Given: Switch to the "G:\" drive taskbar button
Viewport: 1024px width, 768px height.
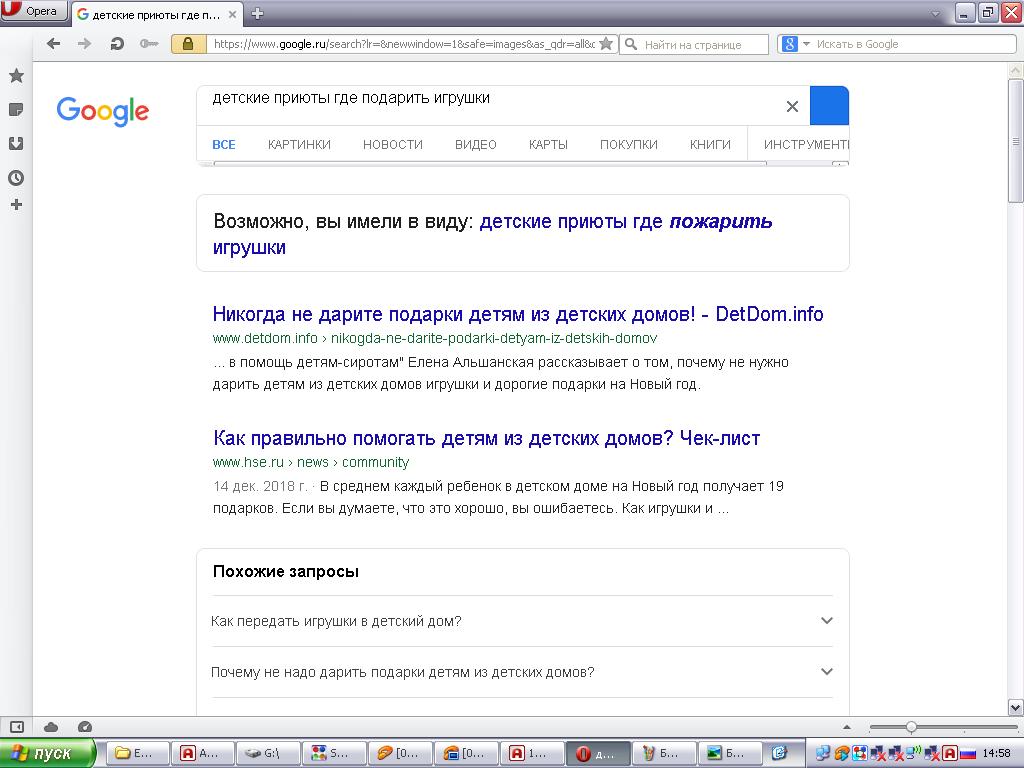Looking at the screenshot, I should (x=268, y=753).
